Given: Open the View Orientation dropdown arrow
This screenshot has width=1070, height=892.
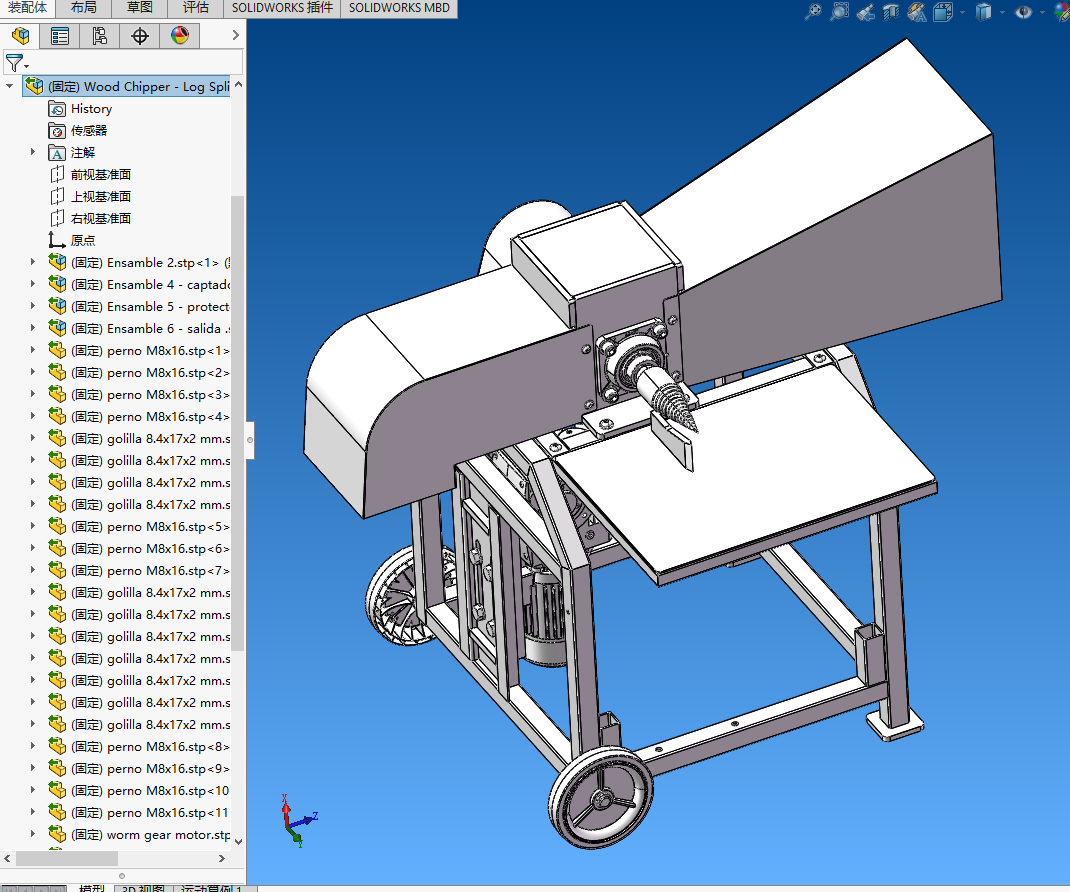Looking at the screenshot, I should coord(962,12).
